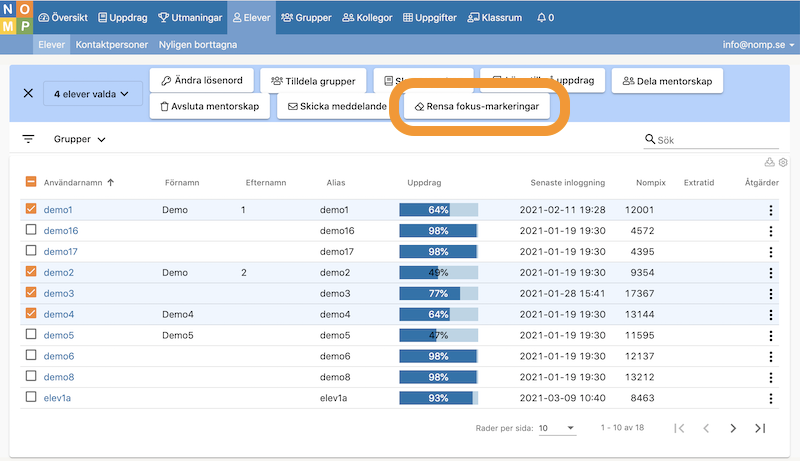Image resolution: width=800 pixels, height=461 pixels.
Task: Uncheck the demo3 row checkbox
Action: coord(31,292)
